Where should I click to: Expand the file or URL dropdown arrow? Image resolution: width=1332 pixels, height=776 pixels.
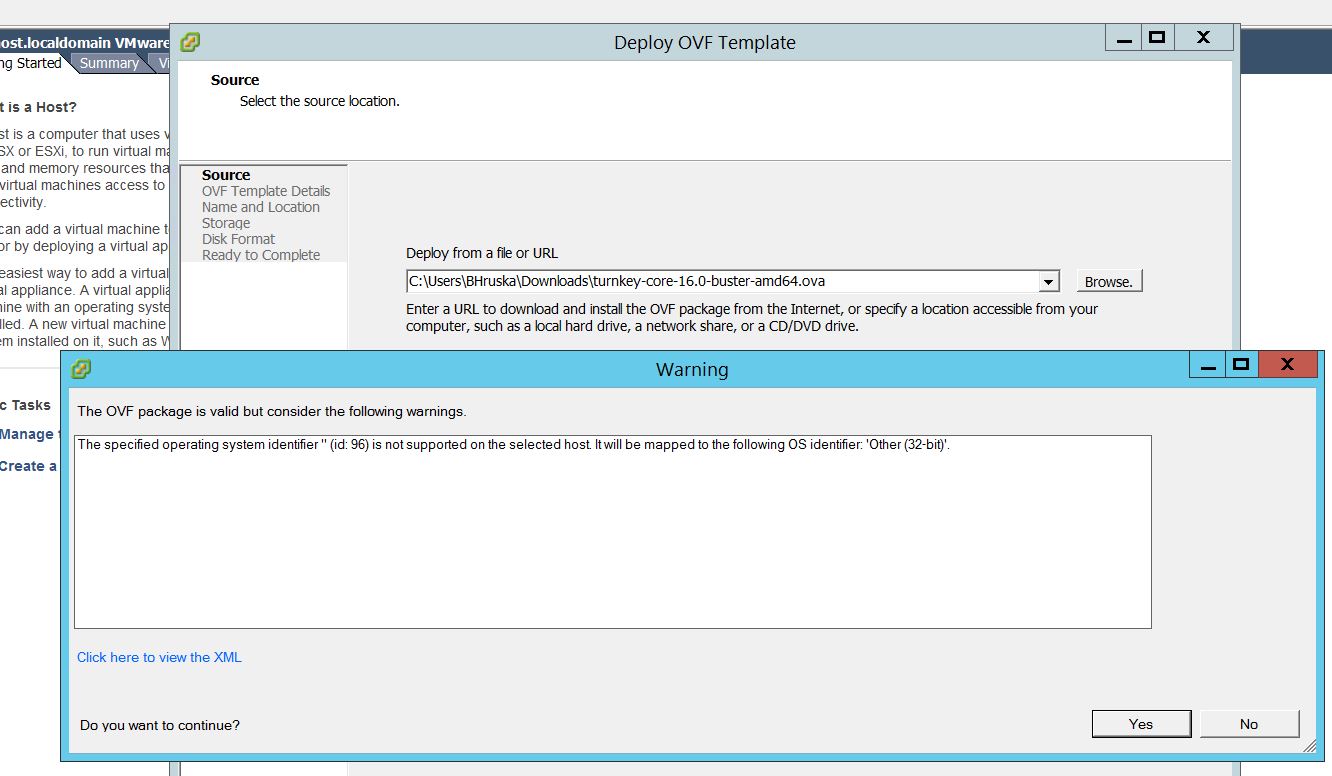[x=1048, y=281]
